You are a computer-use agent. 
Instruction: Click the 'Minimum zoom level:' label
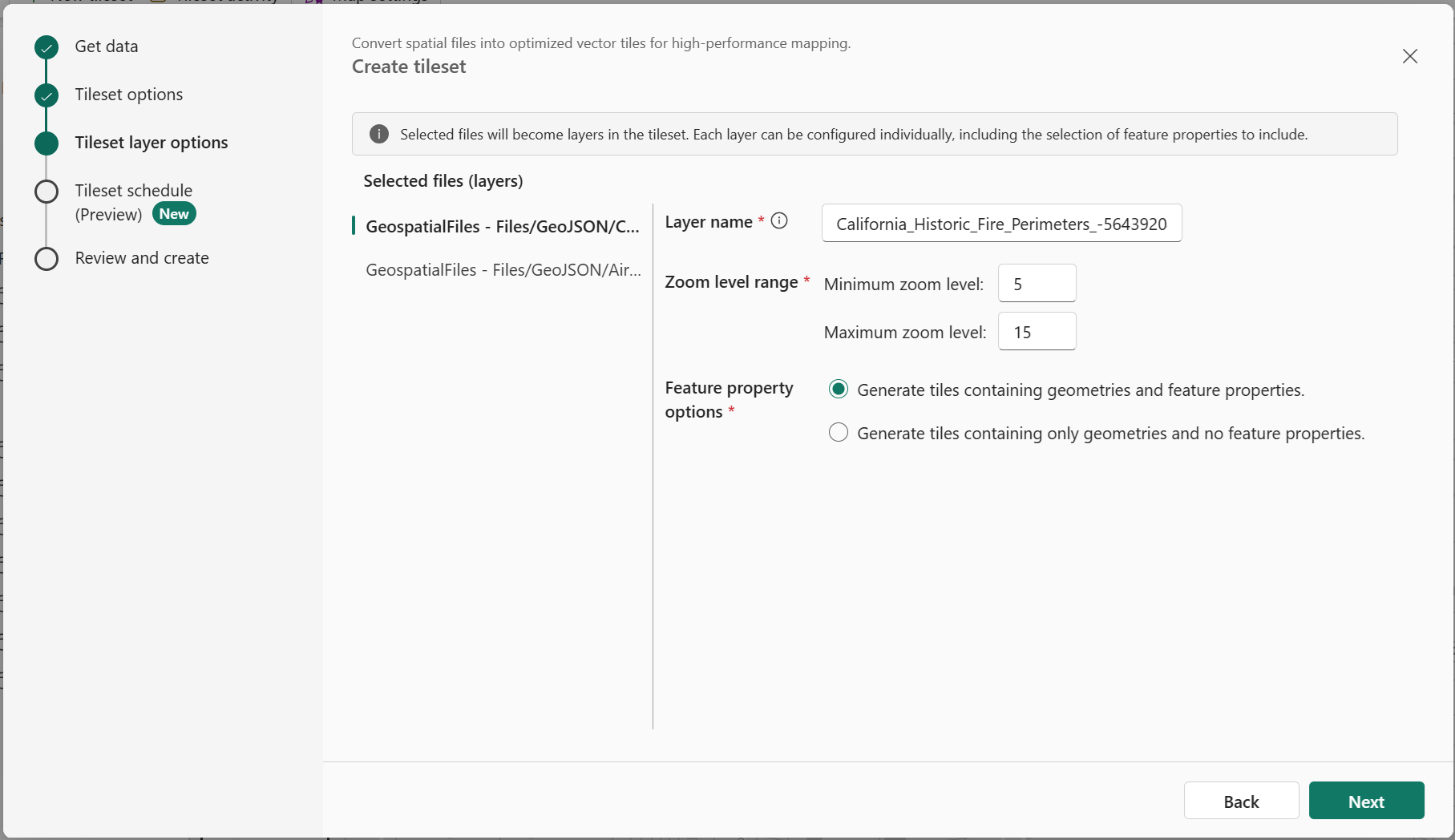click(x=903, y=285)
